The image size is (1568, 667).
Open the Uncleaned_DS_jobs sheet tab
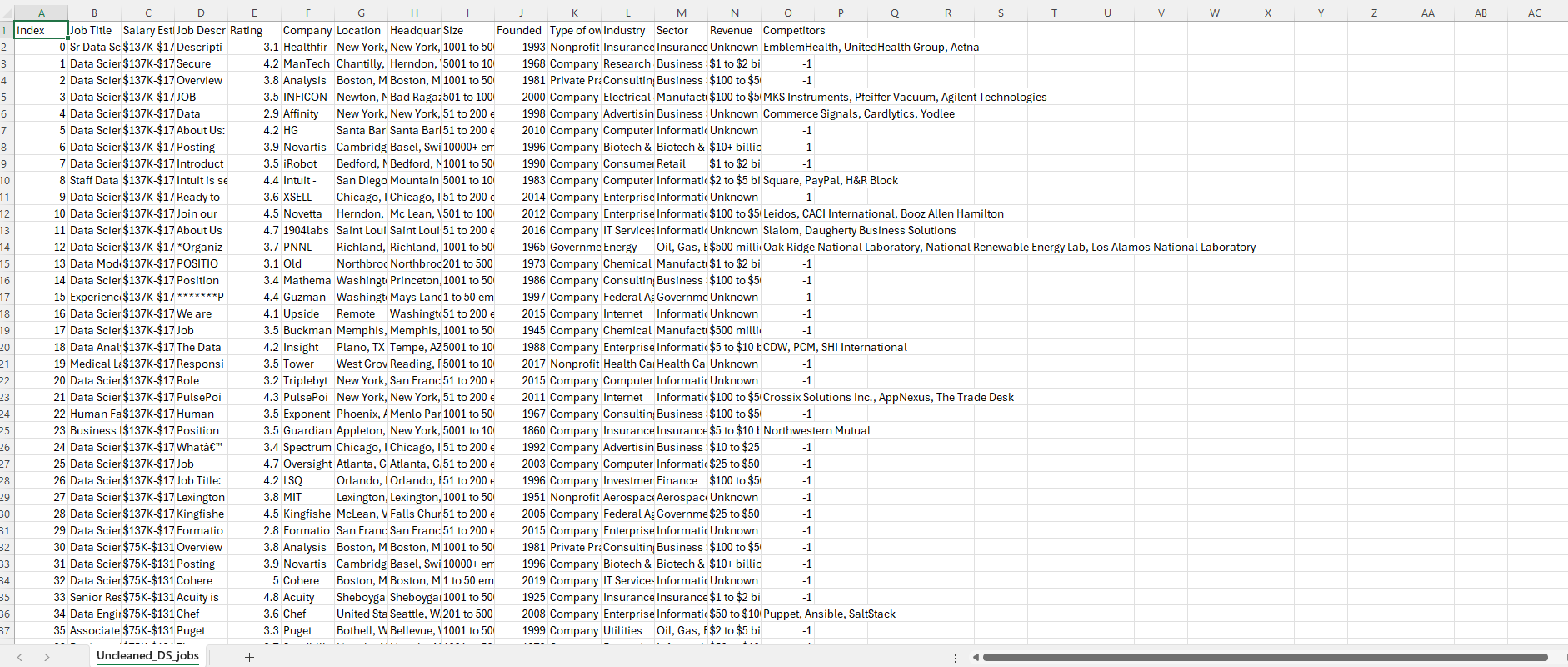tap(147, 656)
